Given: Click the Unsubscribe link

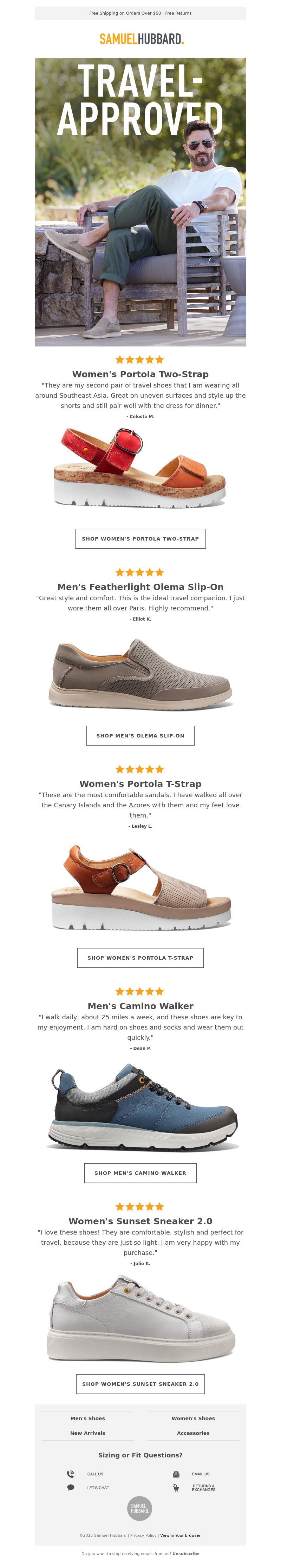Looking at the screenshot, I should [186, 1553].
